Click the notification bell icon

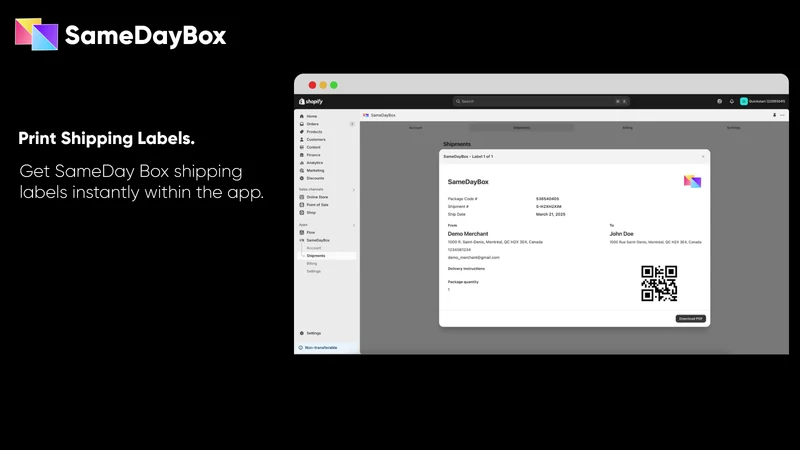[x=732, y=102]
